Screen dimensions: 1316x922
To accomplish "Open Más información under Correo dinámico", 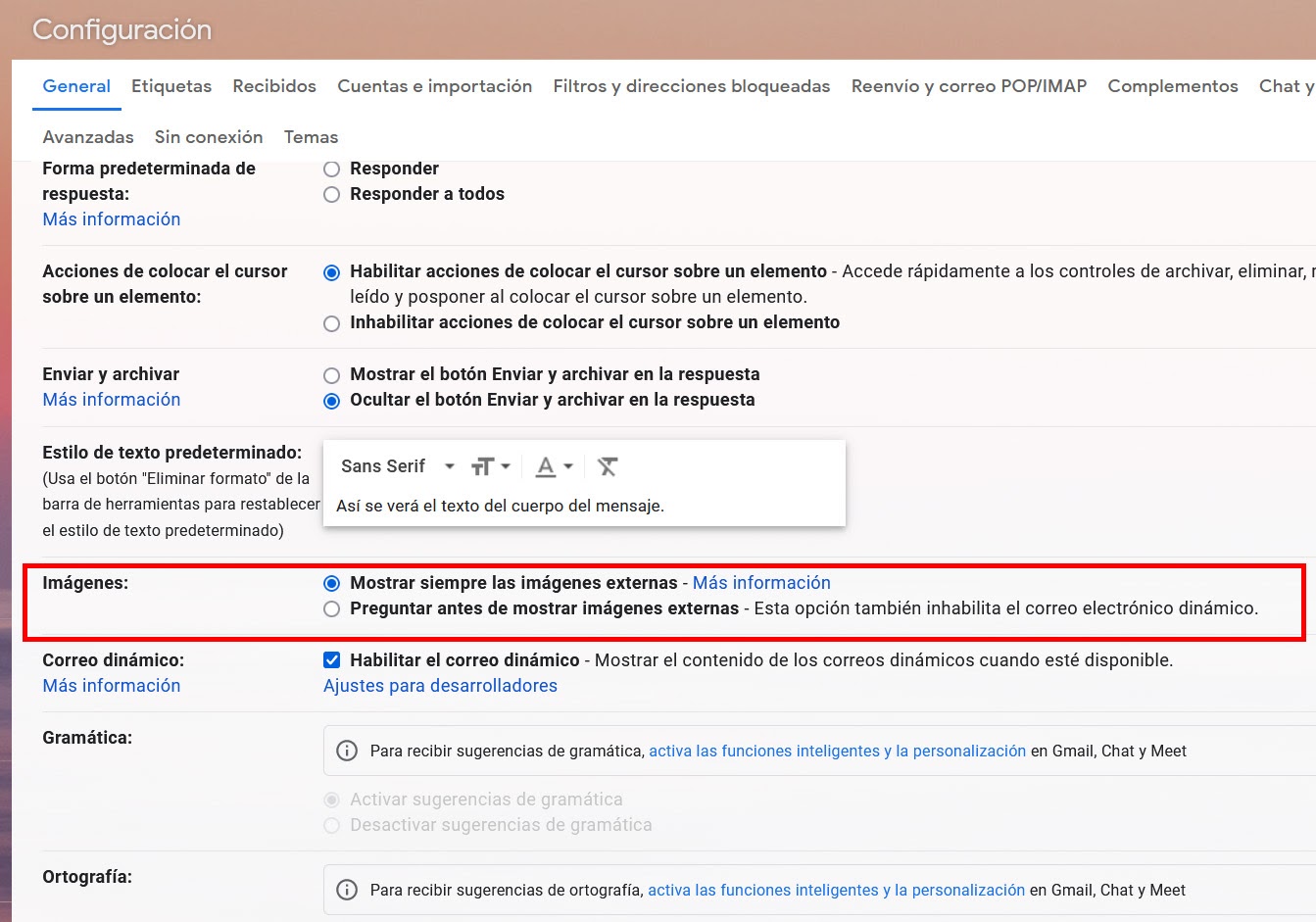I will [112, 686].
